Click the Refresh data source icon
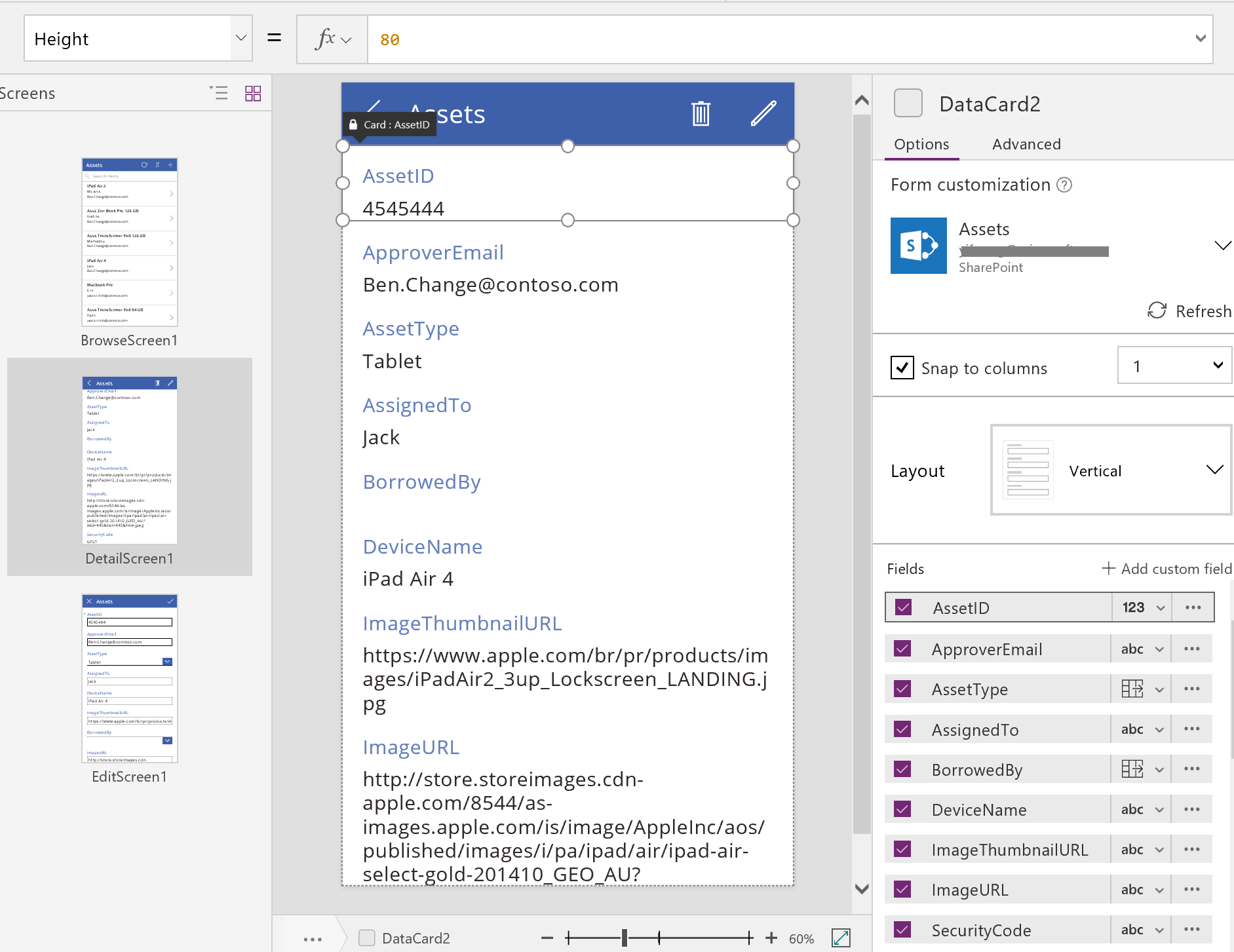 coord(1157,311)
